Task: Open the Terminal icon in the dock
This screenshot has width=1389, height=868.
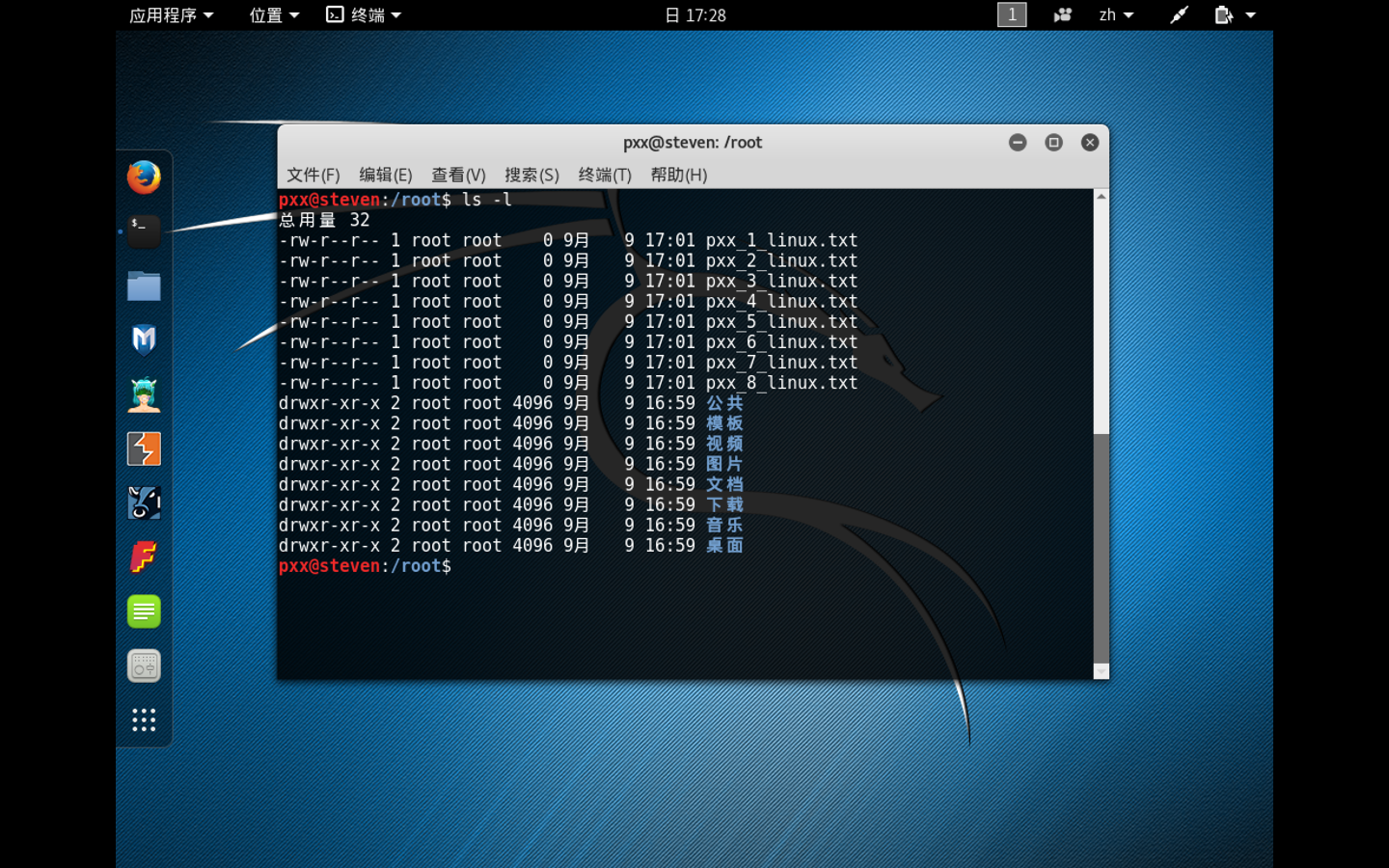Action: click(x=144, y=231)
